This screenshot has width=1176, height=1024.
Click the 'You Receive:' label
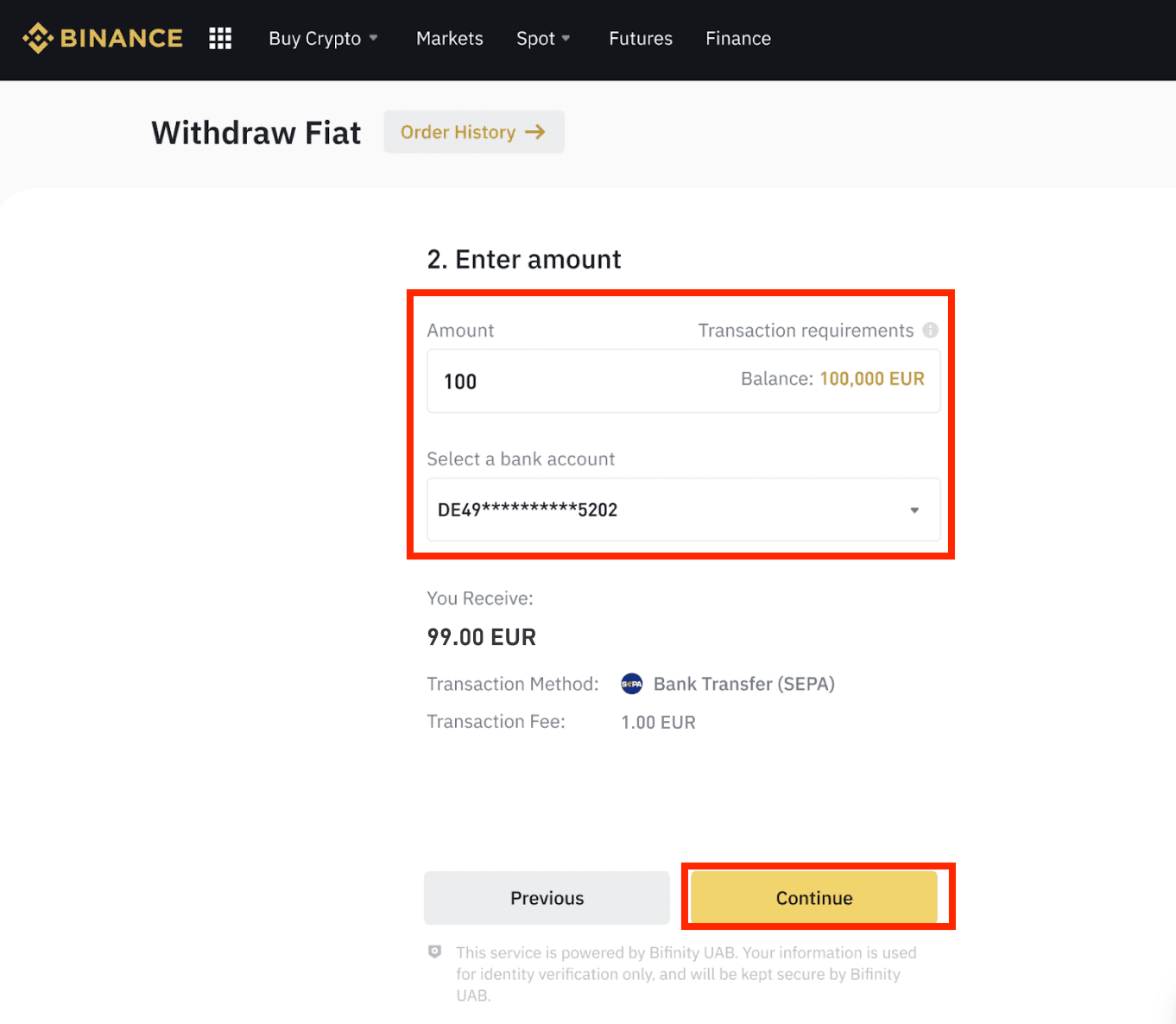pos(480,598)
